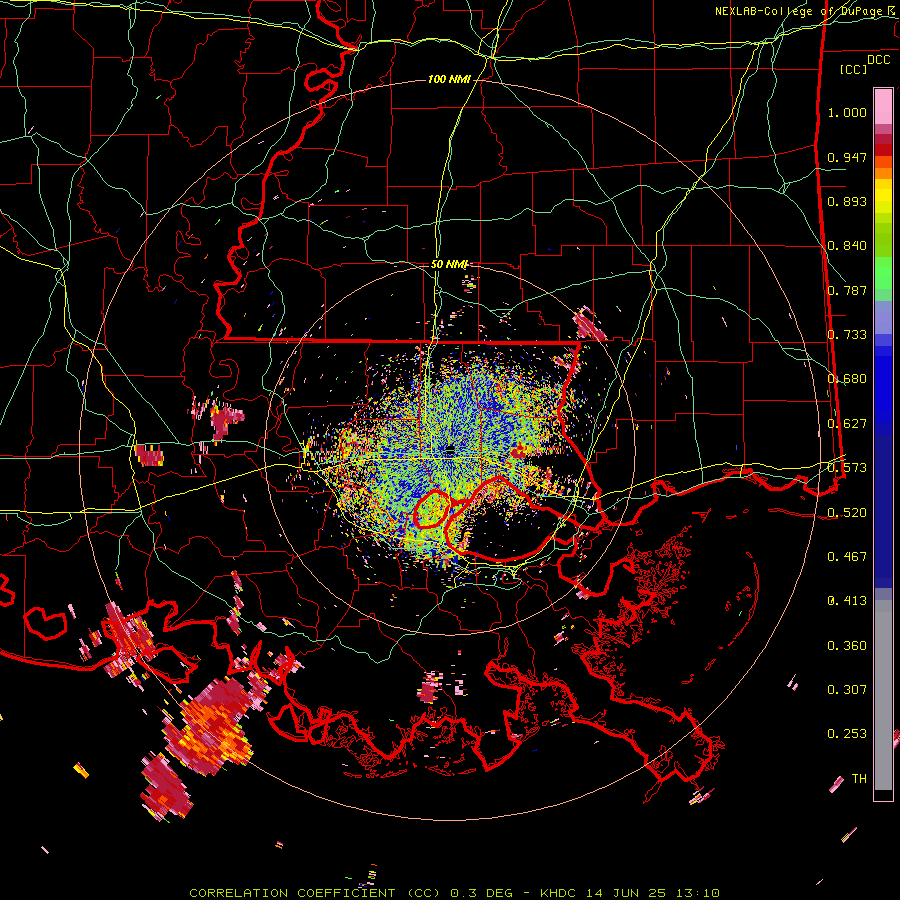The height and width of the screenshot is (900, 900).
Task: Click the [CC] label above the color scale
Action: tap(854, 69)
